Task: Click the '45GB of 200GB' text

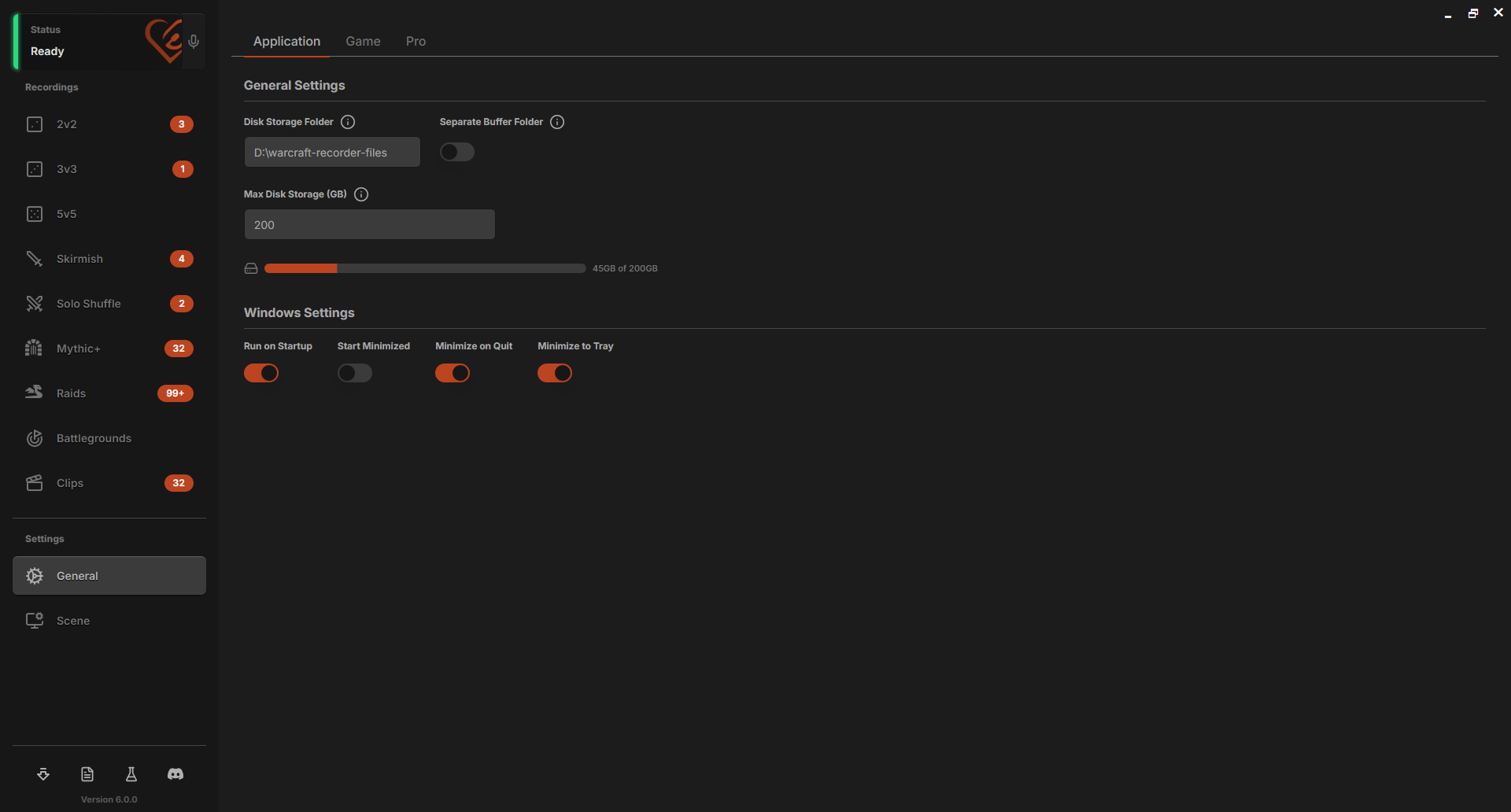Action: (625, 268)
